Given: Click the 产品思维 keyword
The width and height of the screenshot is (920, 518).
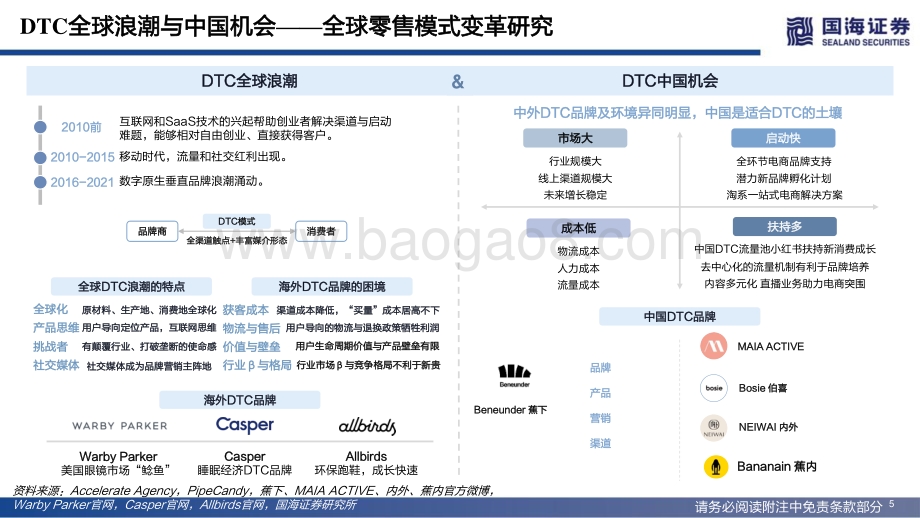Looking at the screenshot, I should pos(56,327).
